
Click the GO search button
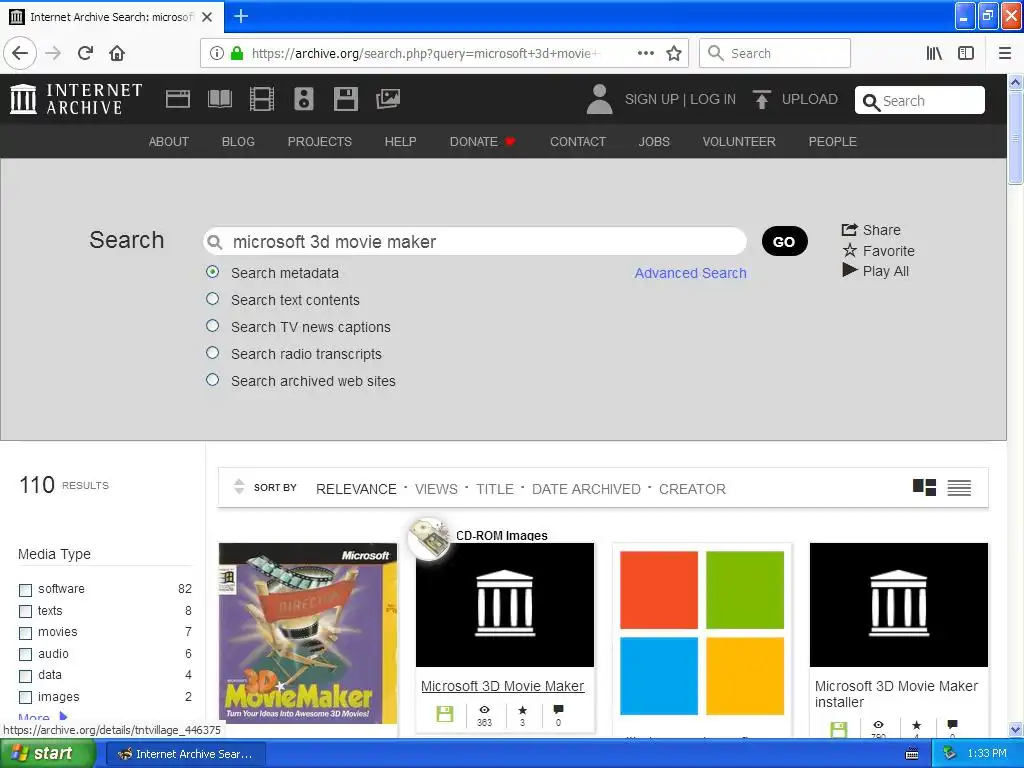click(784, 242)
